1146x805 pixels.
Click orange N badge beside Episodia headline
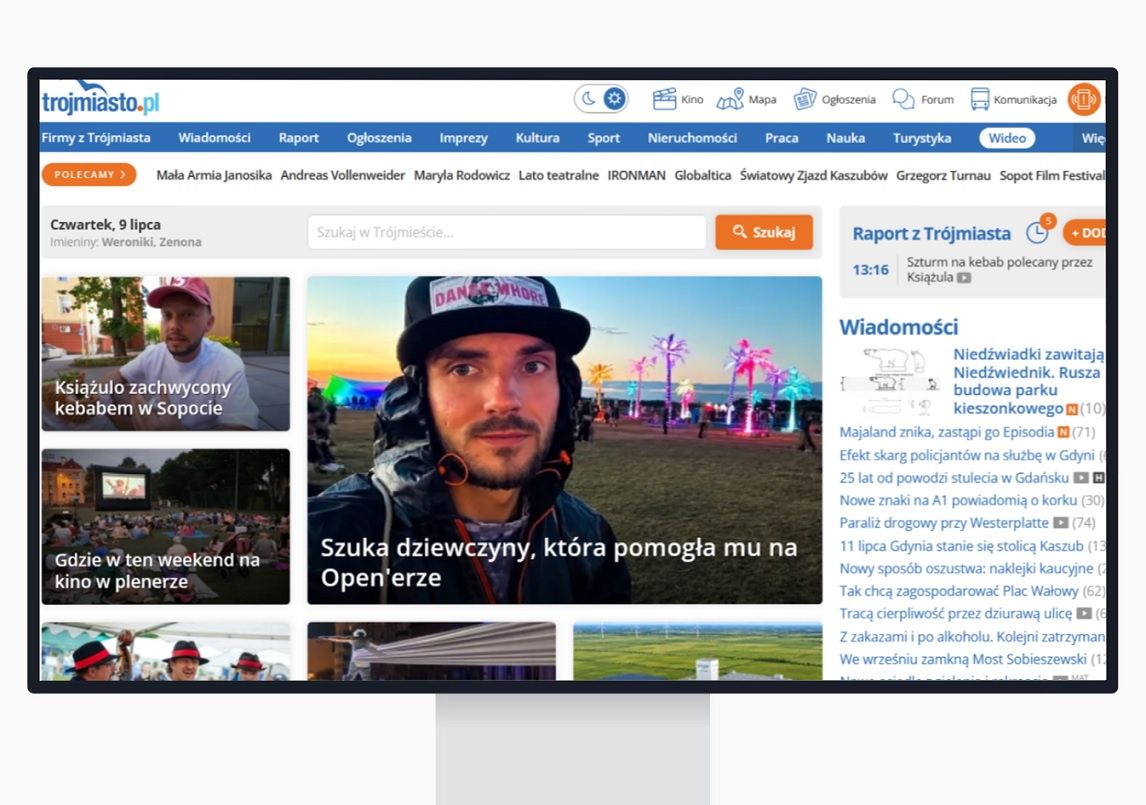[1063, 433]
